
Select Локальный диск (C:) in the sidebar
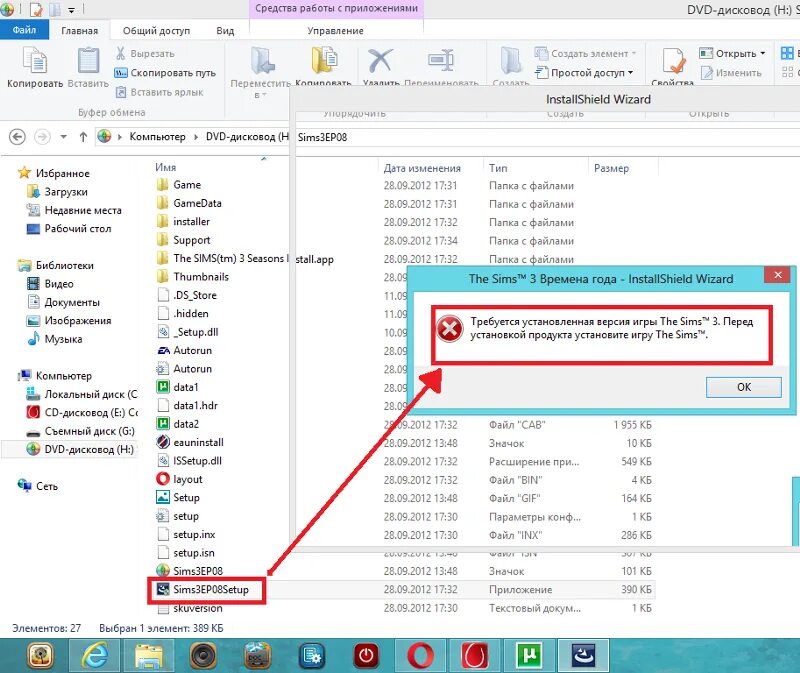point(82,394)
